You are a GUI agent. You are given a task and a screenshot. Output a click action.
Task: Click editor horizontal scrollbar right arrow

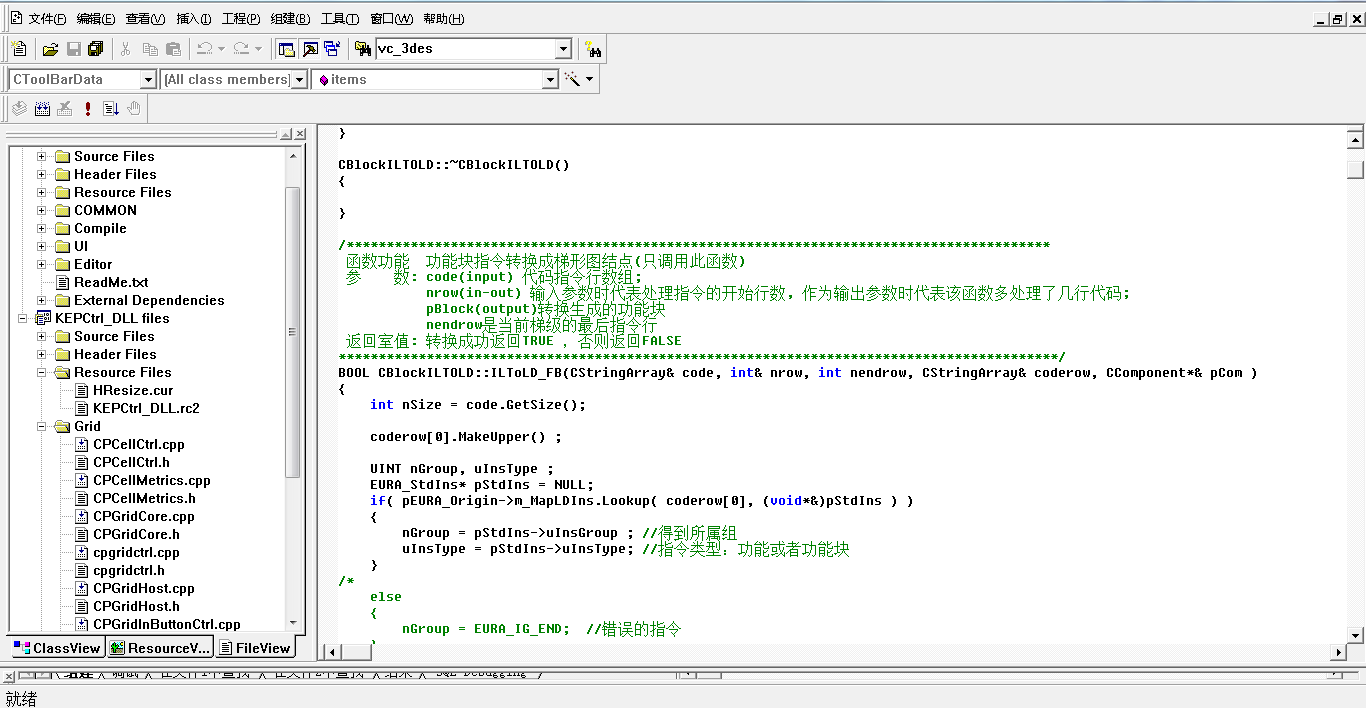1338,652
